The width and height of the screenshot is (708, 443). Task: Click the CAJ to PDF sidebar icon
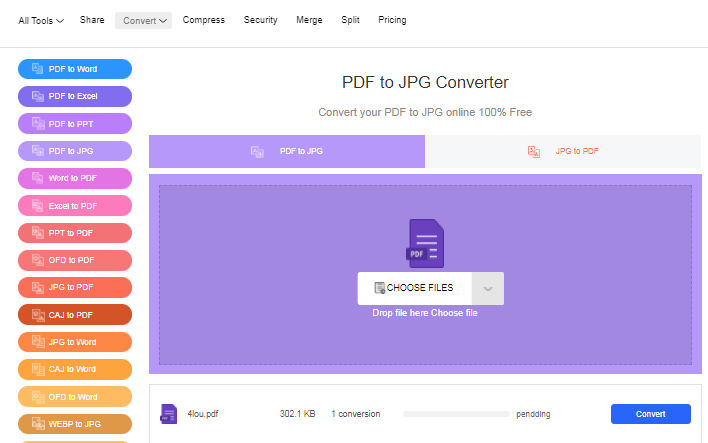tap(37, 315)
